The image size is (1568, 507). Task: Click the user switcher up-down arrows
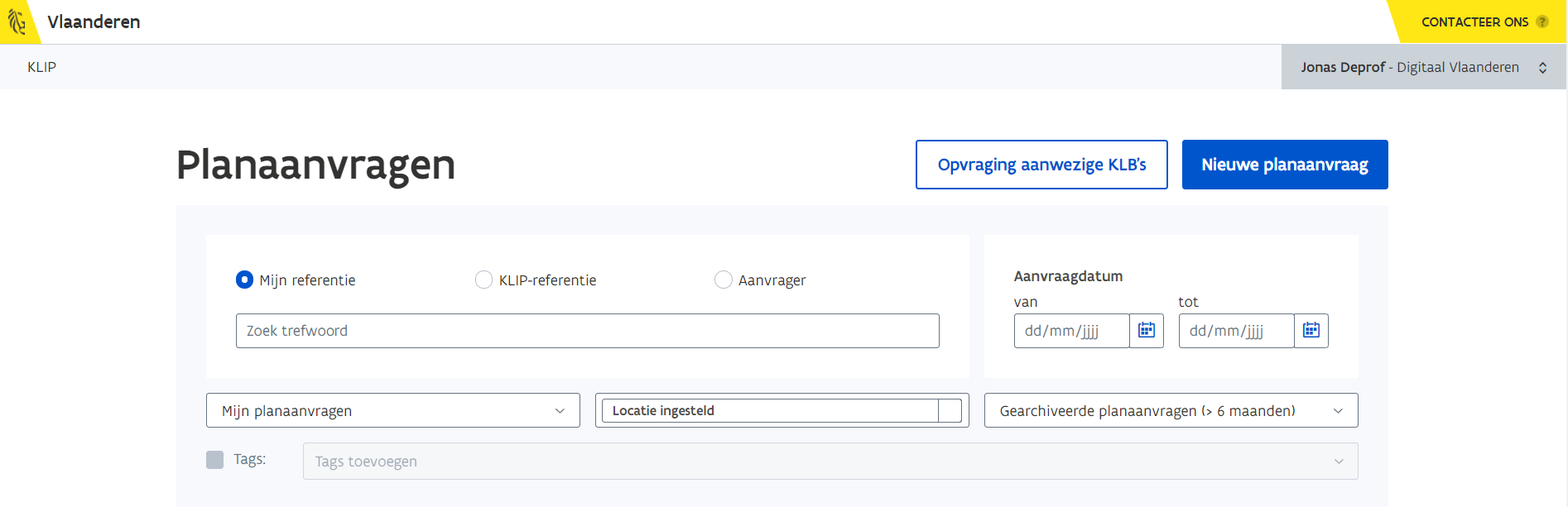[x=1543, y=68]
